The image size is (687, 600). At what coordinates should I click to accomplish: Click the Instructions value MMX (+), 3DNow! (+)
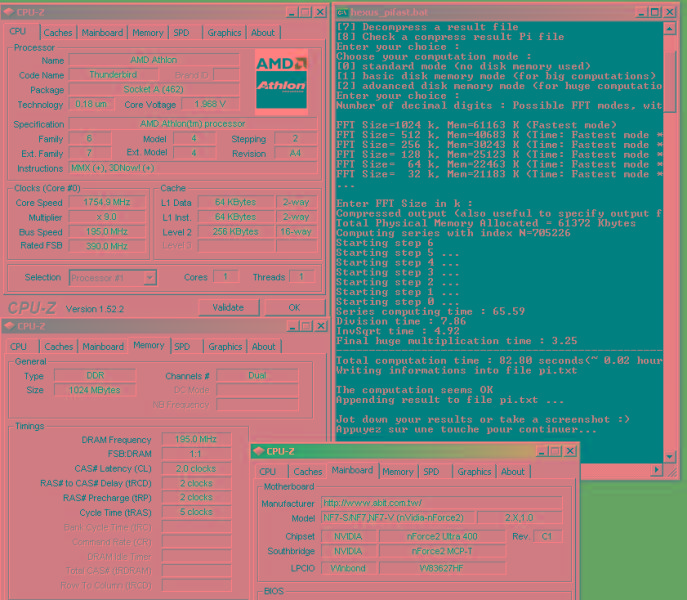(193, 168)
